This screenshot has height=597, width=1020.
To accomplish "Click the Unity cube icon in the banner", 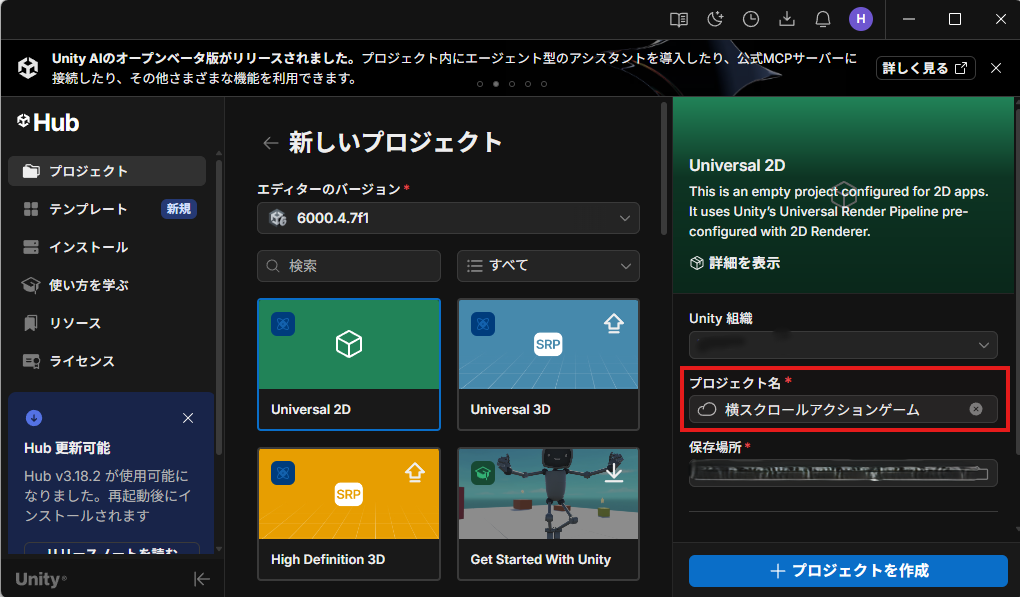I will coord(28,68).
